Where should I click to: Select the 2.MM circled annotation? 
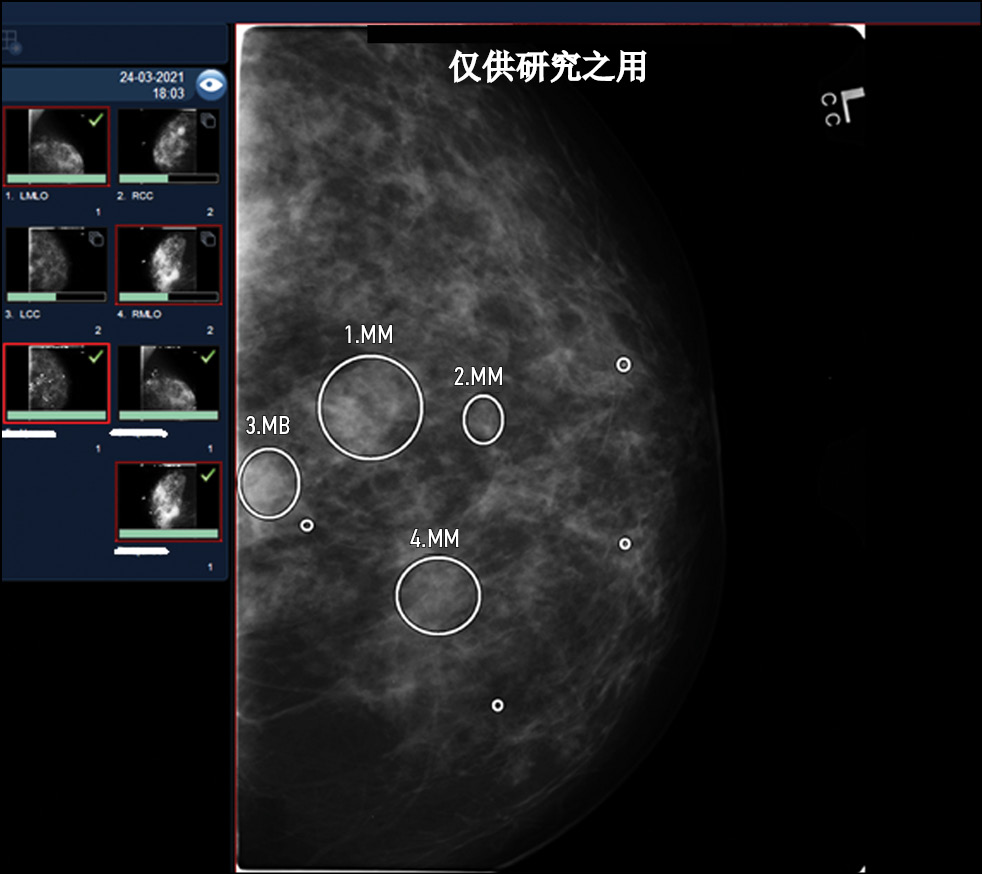[x=483, y=419]
